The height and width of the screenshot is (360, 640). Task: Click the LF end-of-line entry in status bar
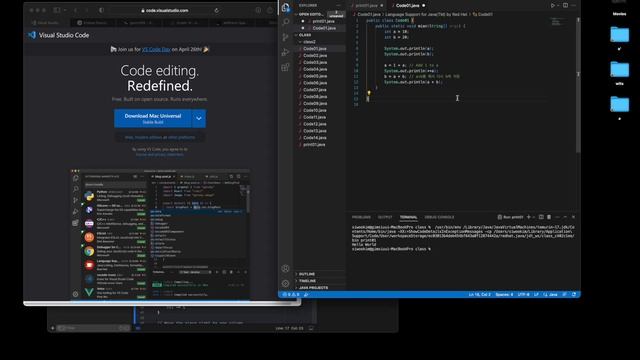coord(536,294)
